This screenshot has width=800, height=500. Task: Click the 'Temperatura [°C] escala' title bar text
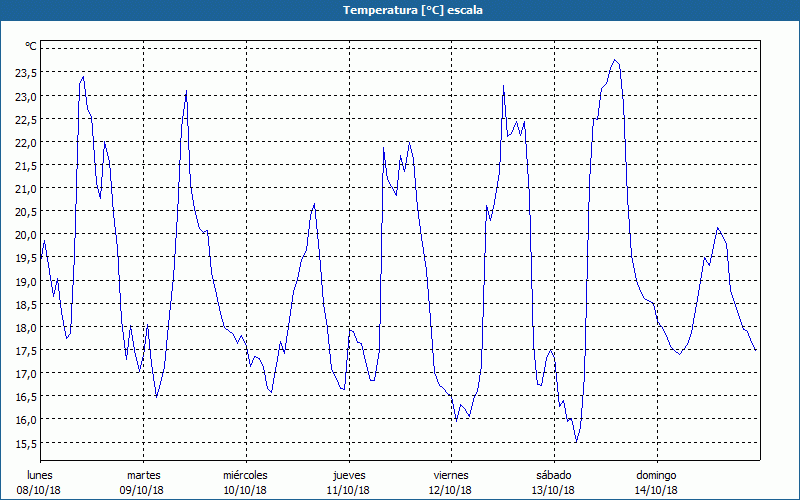pos(412,10)
